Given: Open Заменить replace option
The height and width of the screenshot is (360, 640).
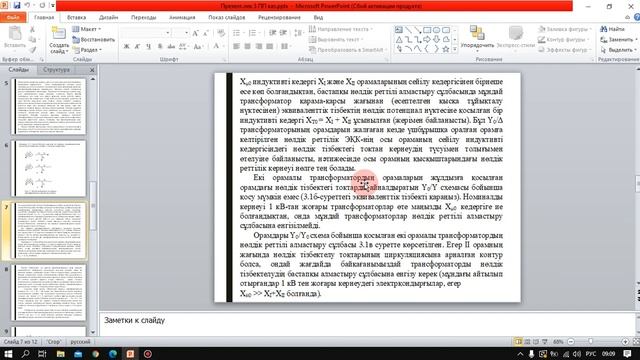Looking at the screenshot, I should click(x=619, y=40).
